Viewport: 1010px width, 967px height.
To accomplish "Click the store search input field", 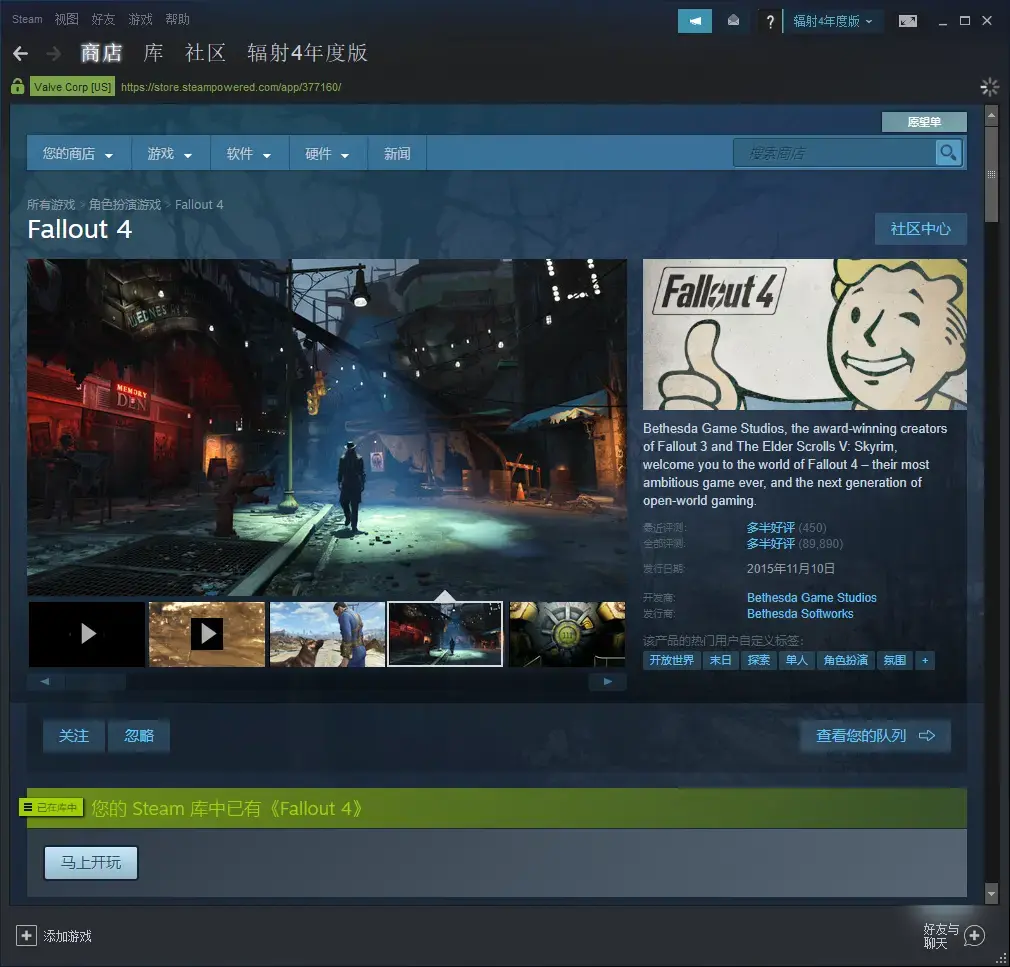I will coord(834,153).
